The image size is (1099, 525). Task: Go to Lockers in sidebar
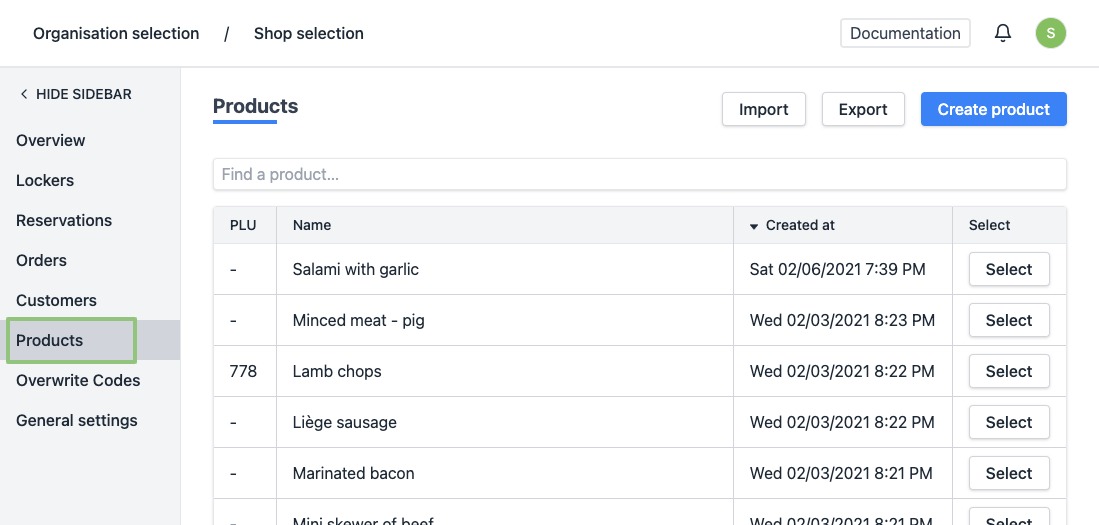pyautogui.click(x=45, y=180)
